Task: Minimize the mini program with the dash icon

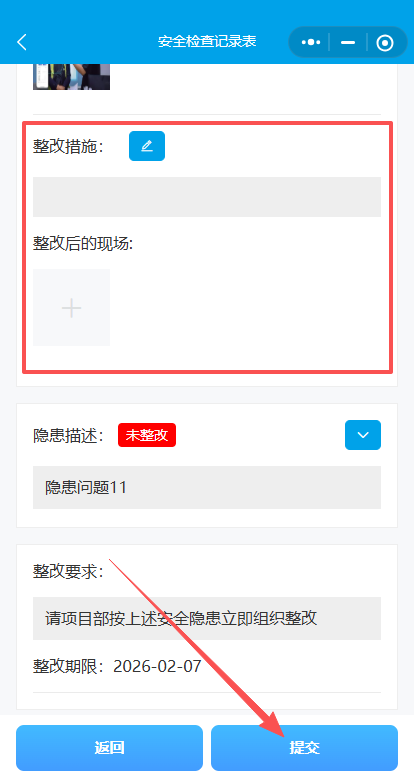Action: click(348, 42)
